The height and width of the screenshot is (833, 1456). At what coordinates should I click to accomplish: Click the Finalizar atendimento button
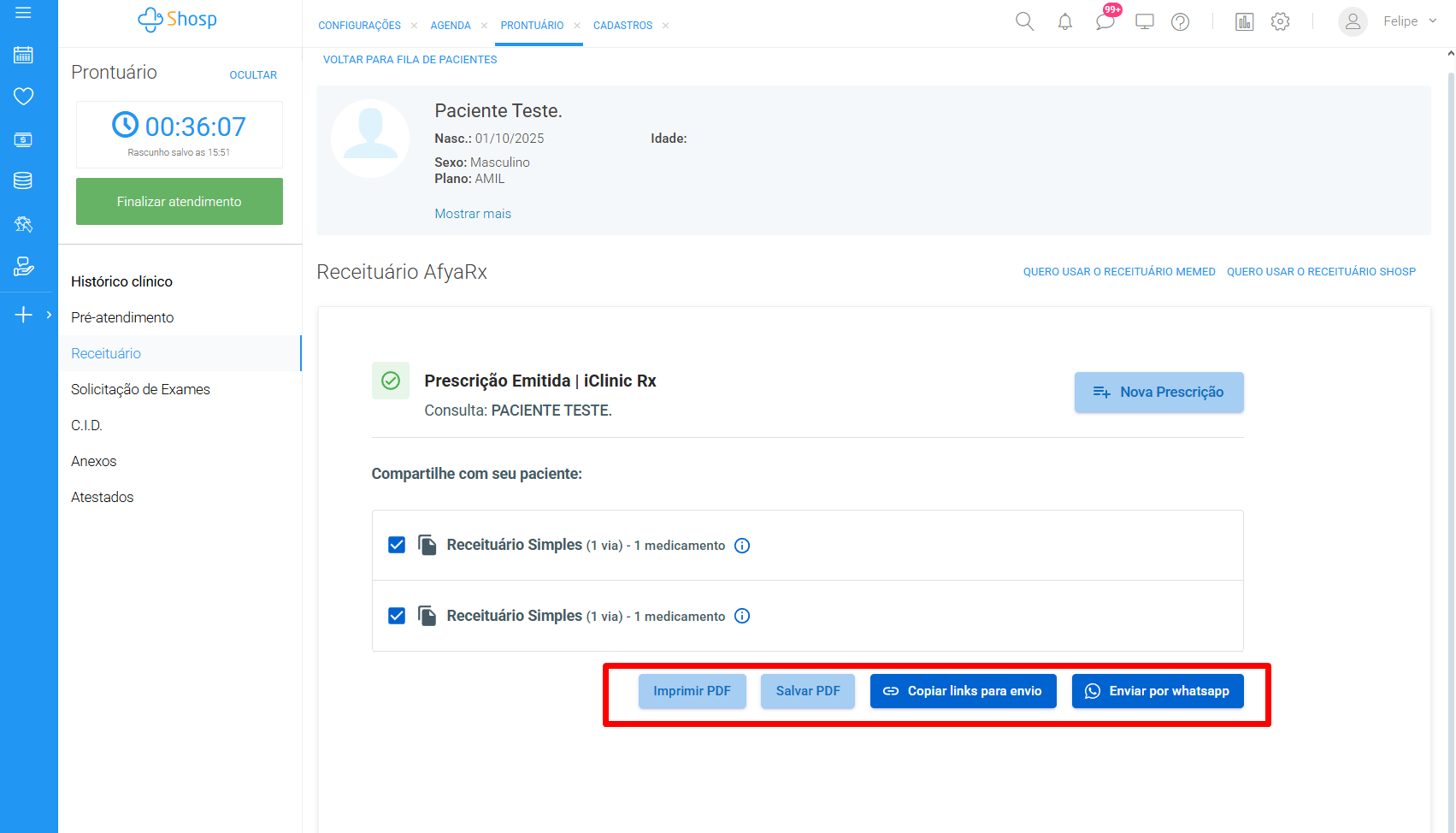click(x=180, y=202)
